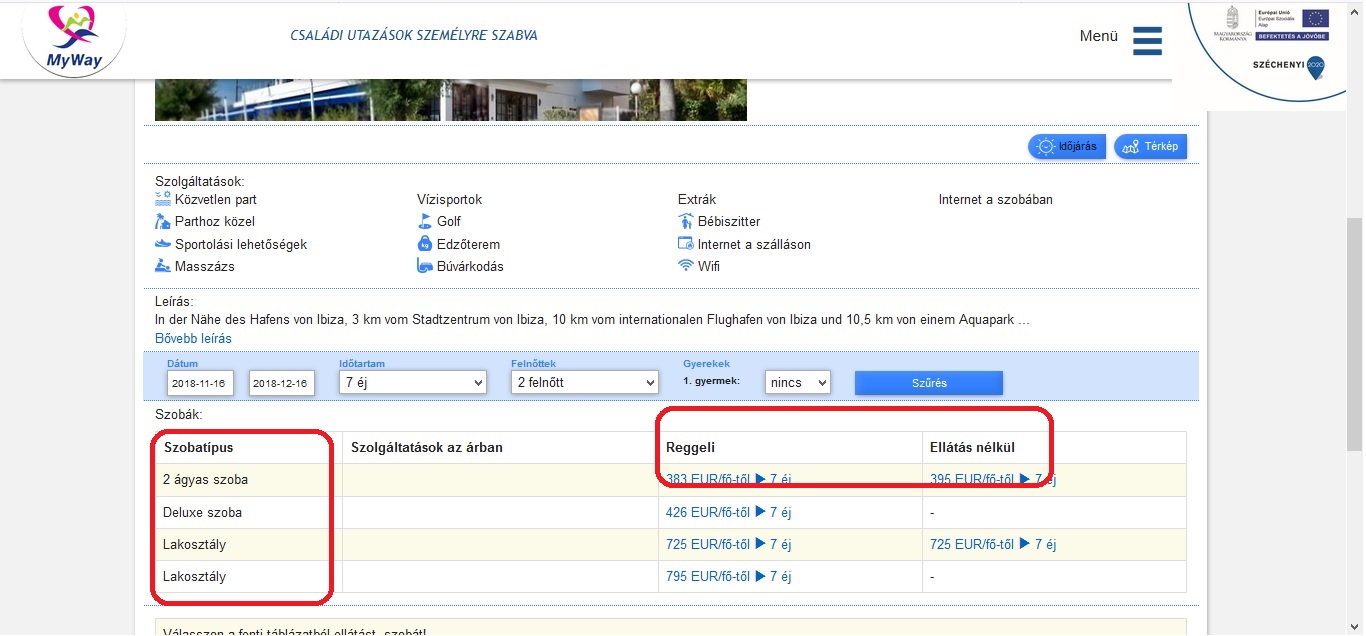Click the Bővebb leírás link
This screenshot has width=1366, height=636.
point(193,339)
